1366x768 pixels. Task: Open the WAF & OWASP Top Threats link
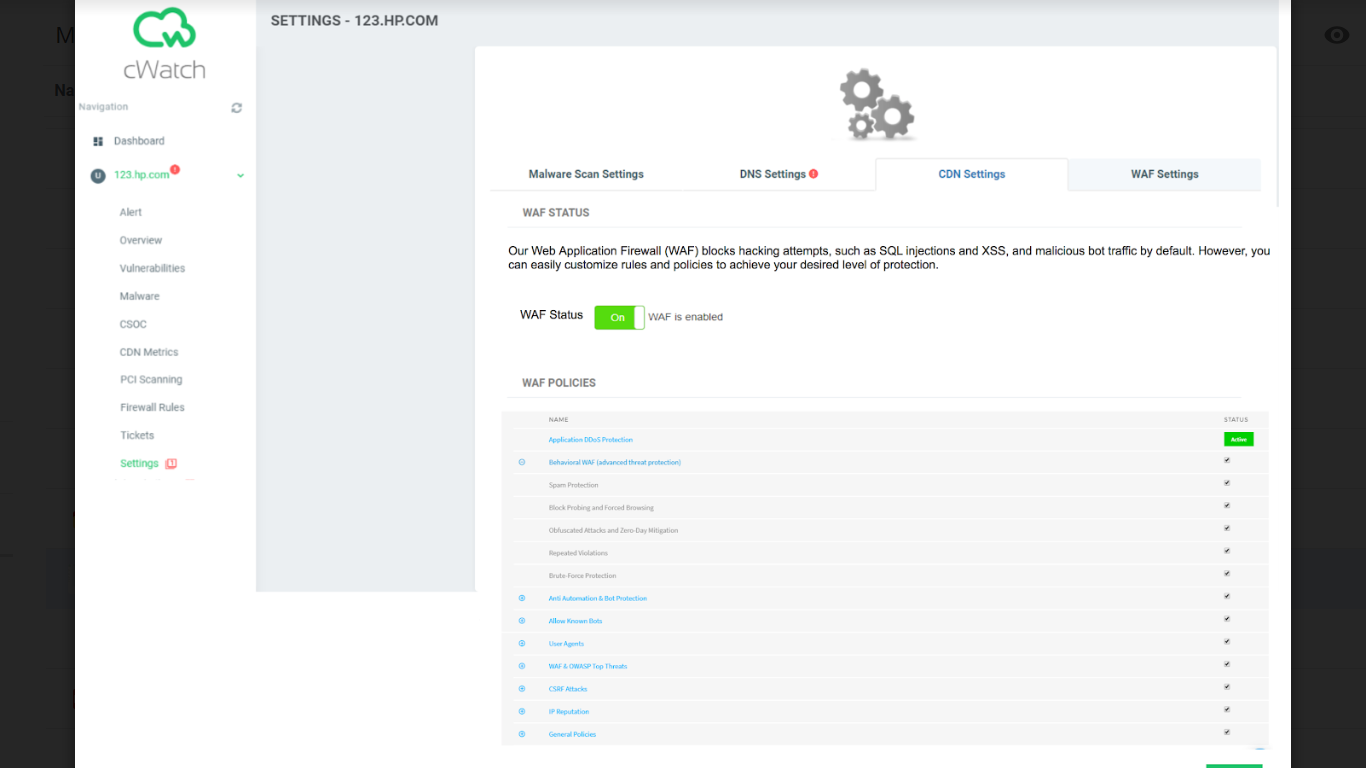(588, 666)
